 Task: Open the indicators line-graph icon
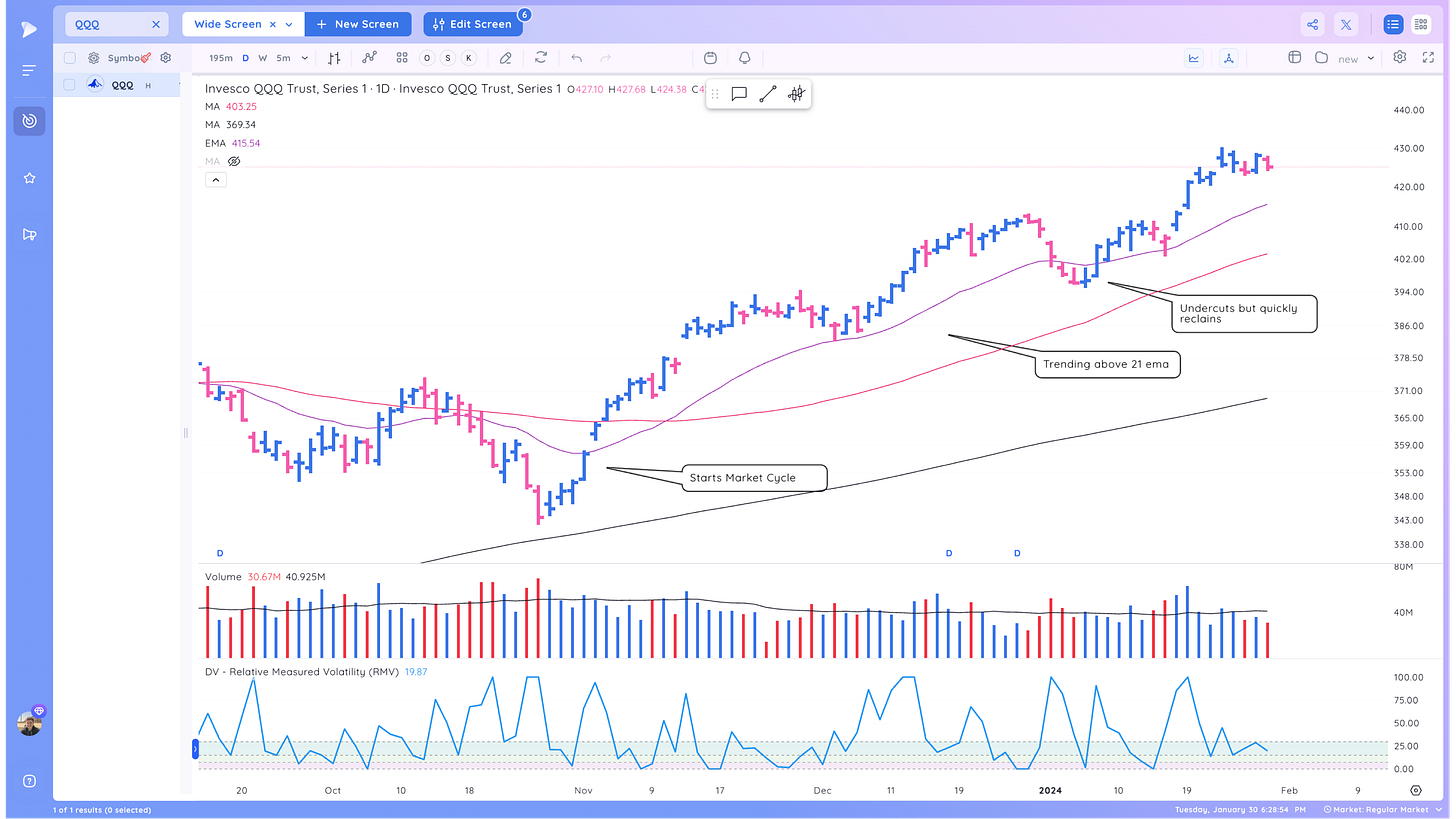point(369,58)
